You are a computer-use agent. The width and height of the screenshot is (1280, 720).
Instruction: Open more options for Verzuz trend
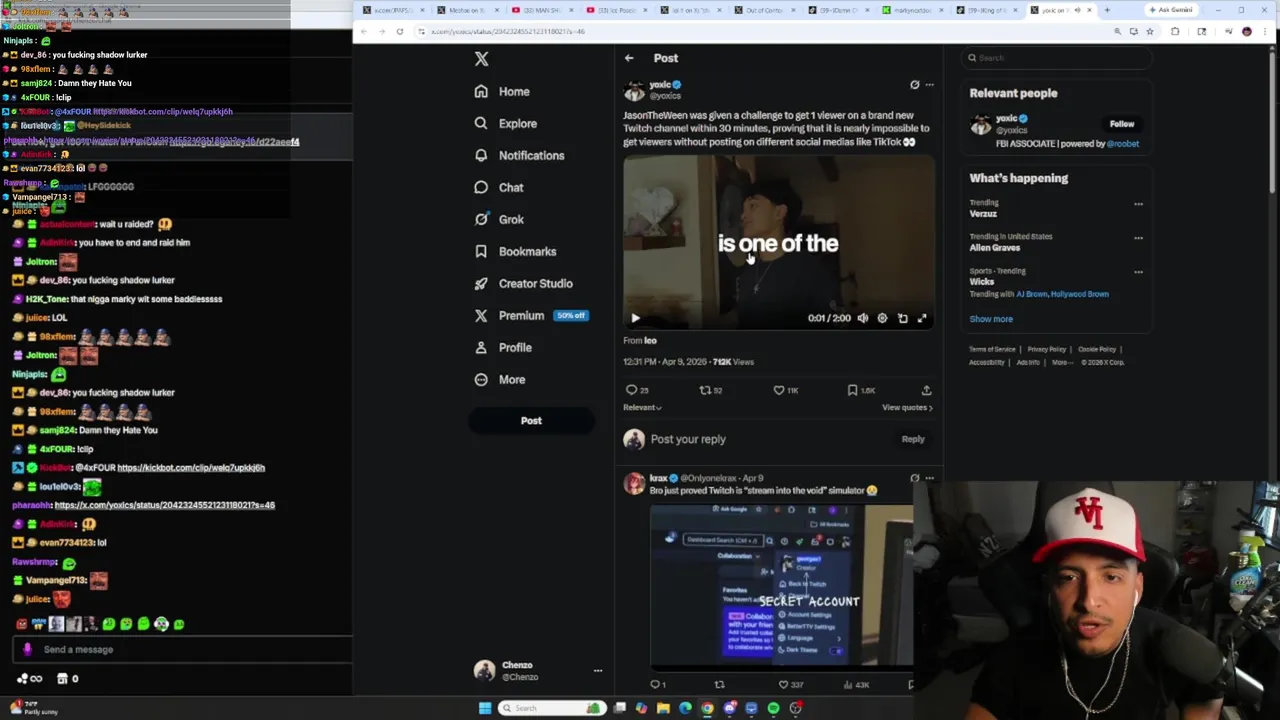tap(1138, 204)
